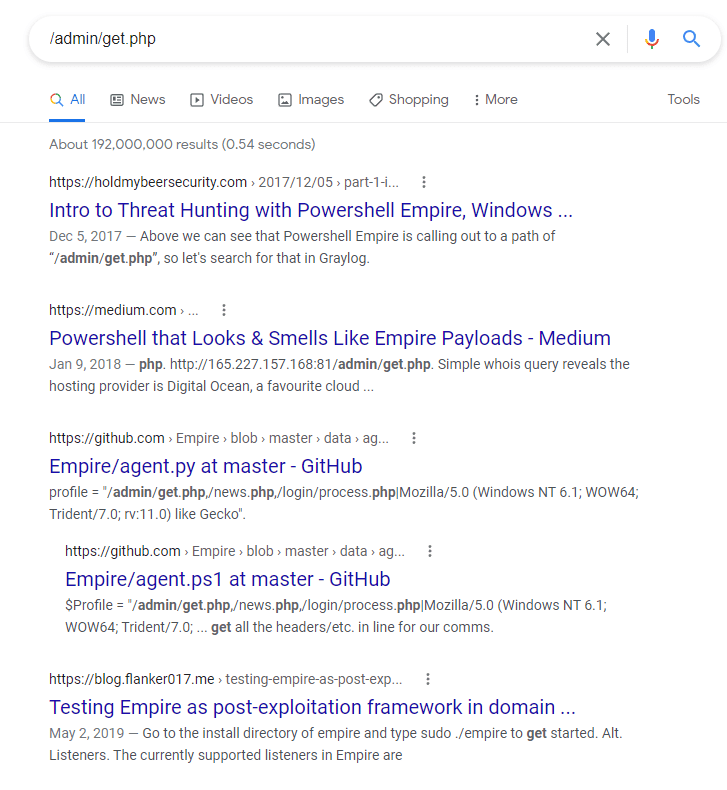Open Intro to Threat Hunting with Powershell Empire

coord(310,210)
